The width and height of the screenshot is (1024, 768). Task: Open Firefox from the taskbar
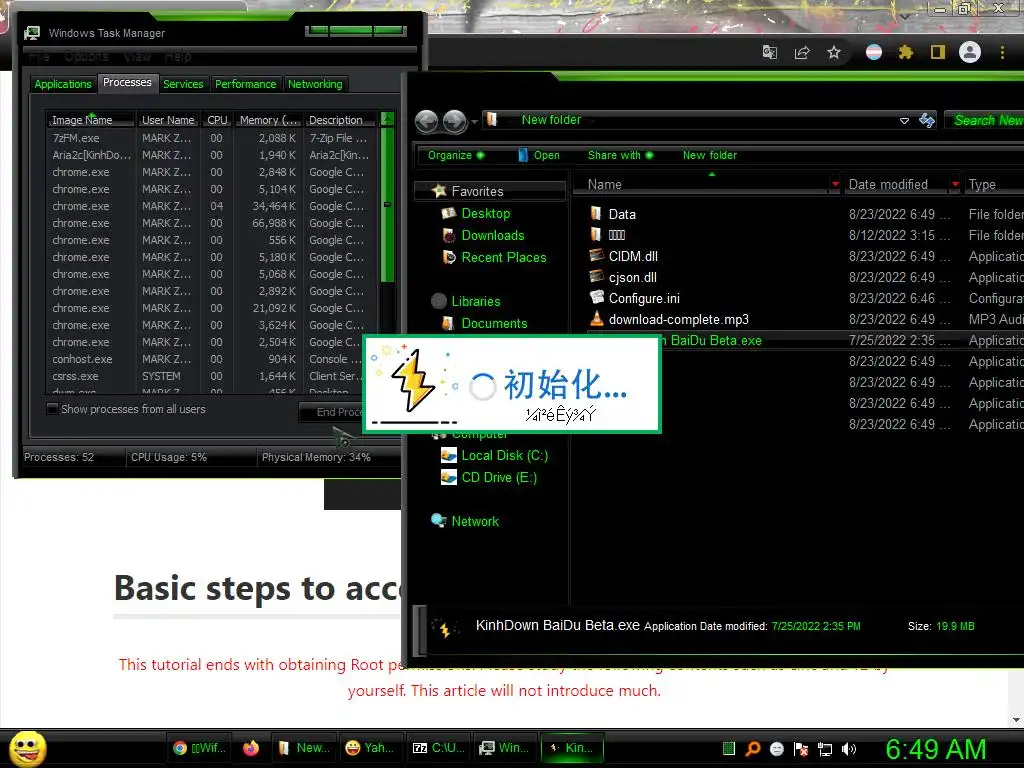251,748
